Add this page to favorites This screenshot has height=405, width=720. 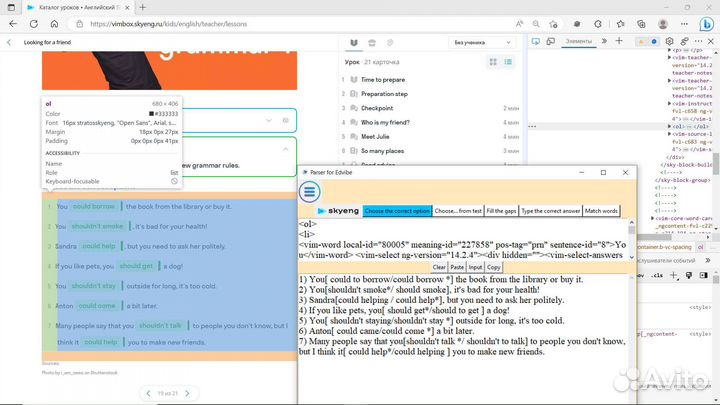[553, 24]
